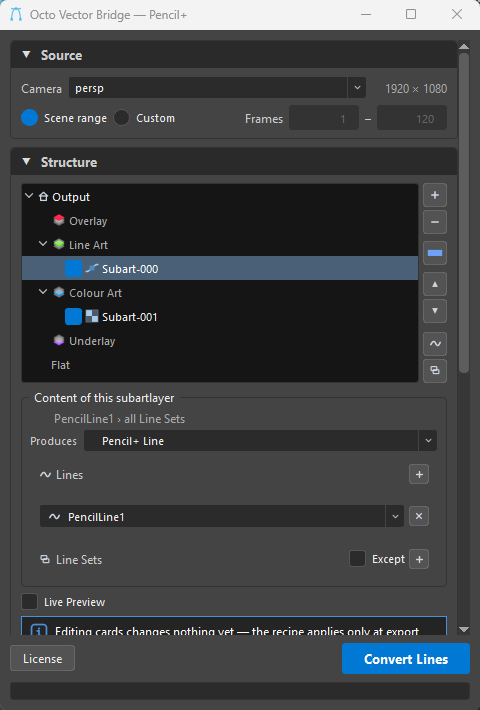Collapse the Structure section
The width and height of the screenshot is (480, 710).
[27, 162]
